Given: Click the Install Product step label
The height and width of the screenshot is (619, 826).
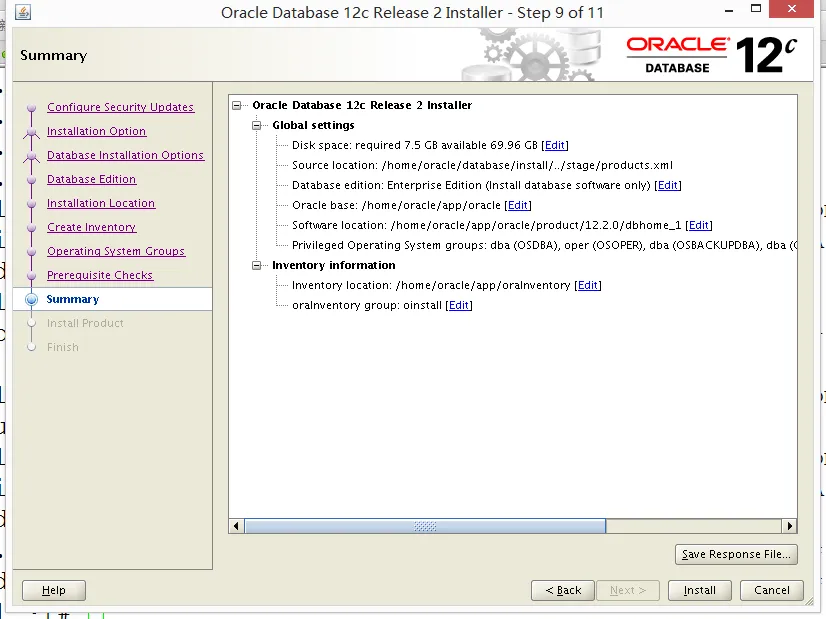Looking at the screenshot, I should click(85, 323).
